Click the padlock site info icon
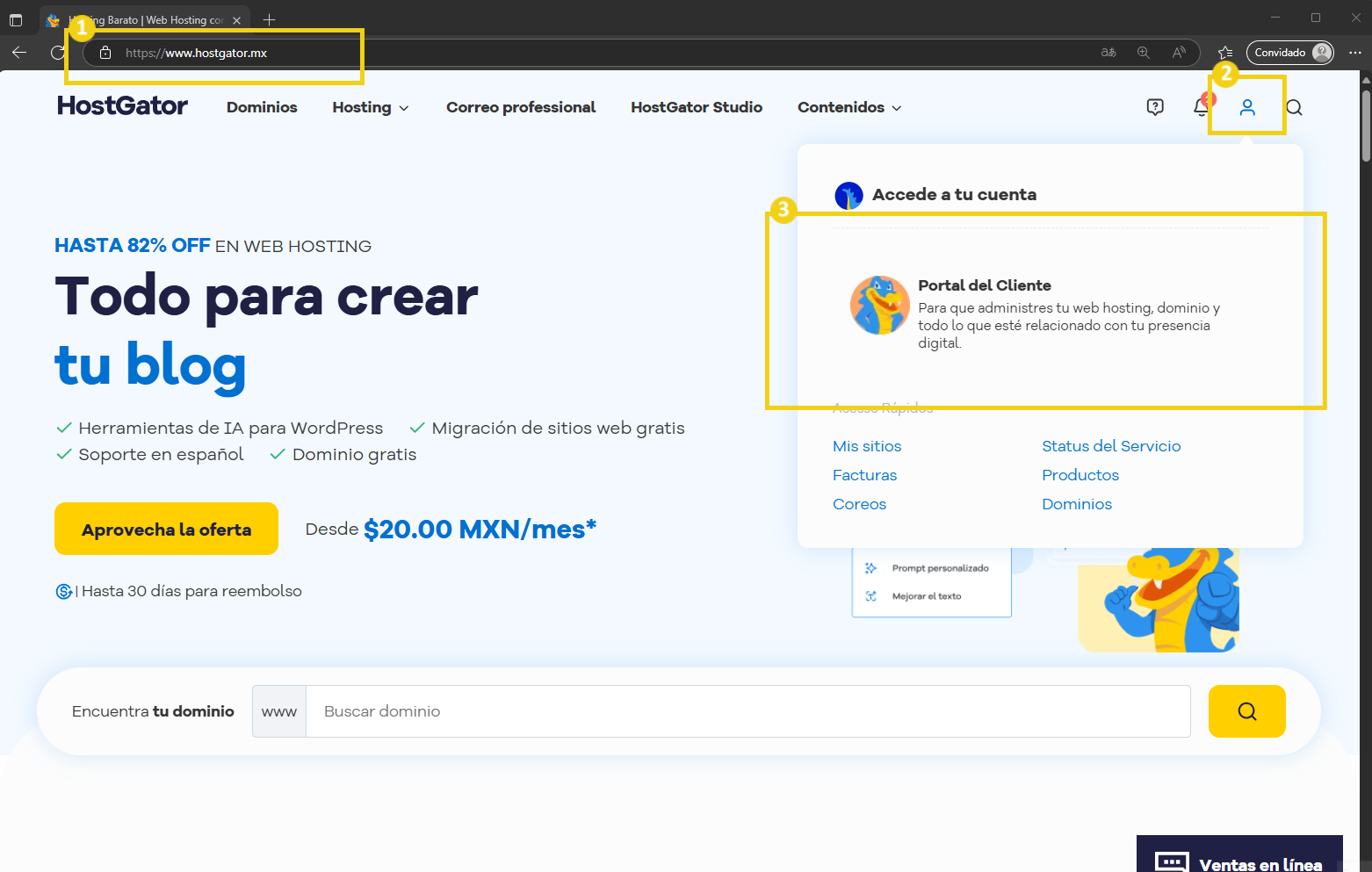 point(105,53)
